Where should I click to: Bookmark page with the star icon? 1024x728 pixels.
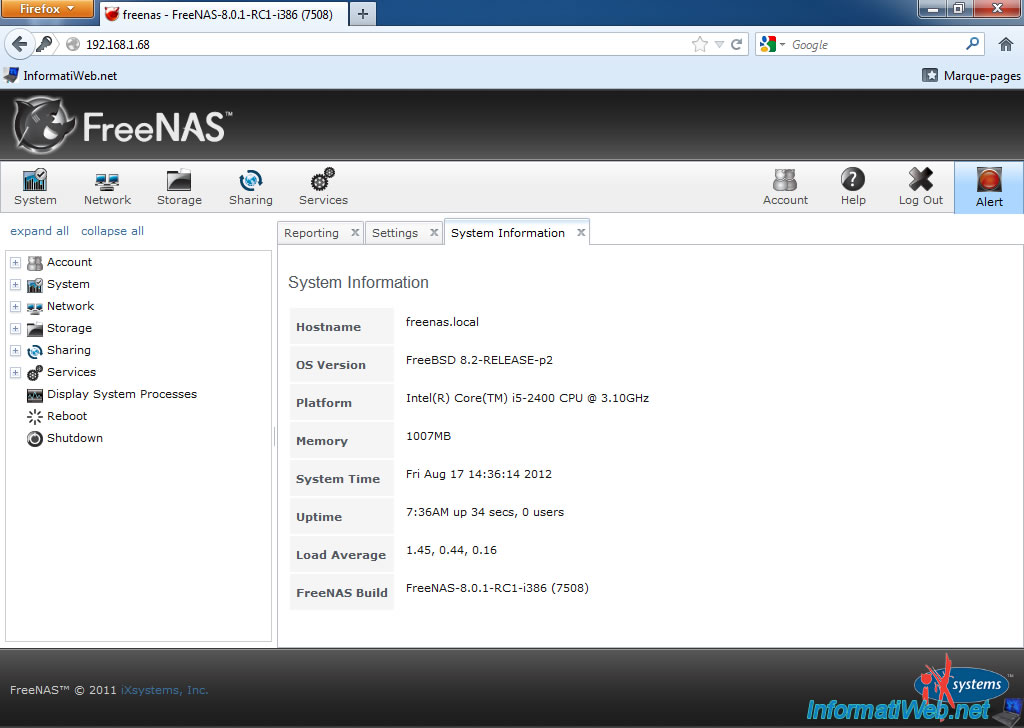coord(699,44)
